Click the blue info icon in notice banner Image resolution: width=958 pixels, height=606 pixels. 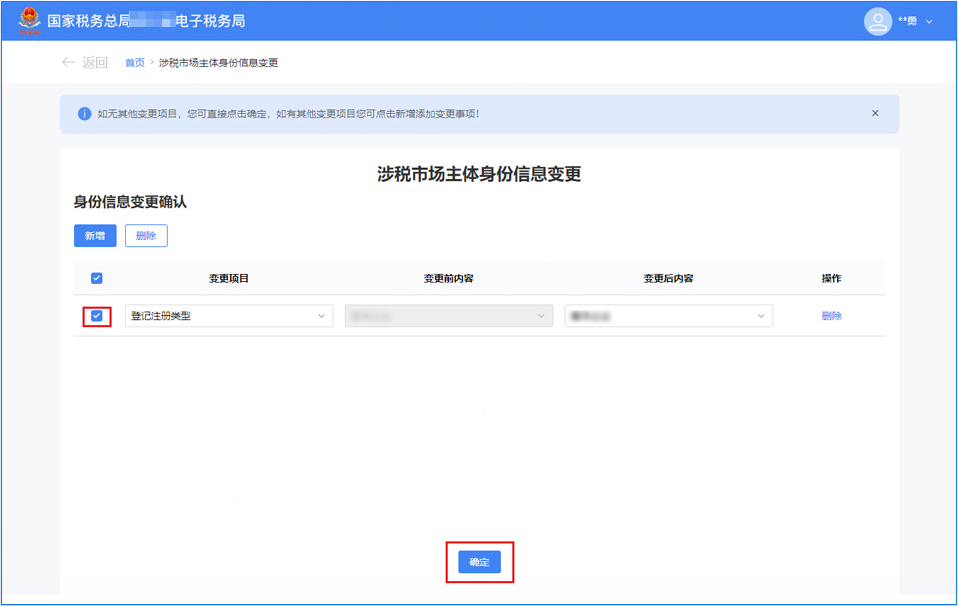(x=84, y=114)
